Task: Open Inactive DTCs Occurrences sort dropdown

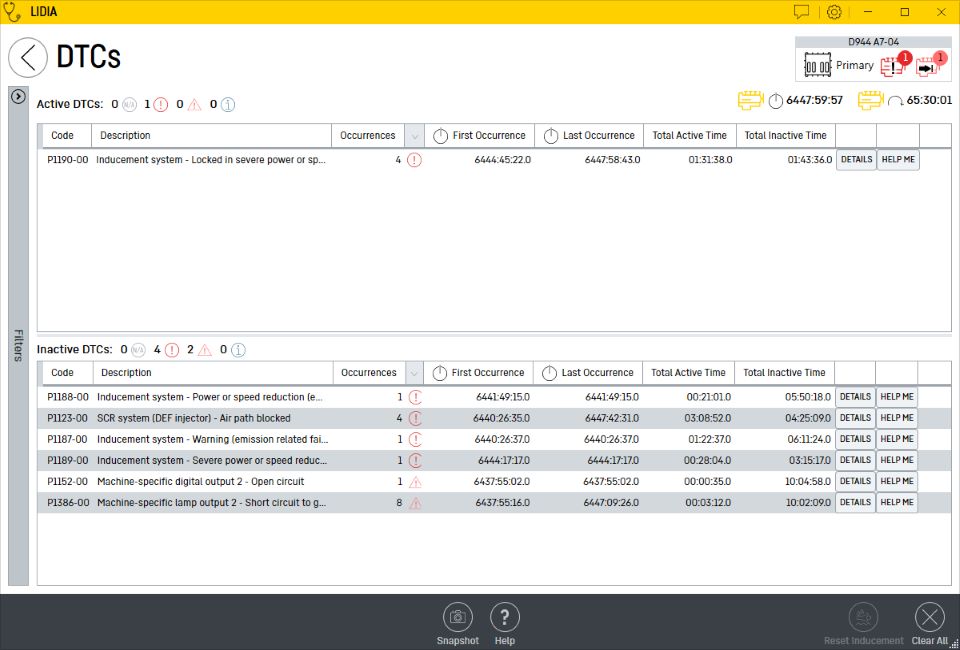Action: click(x=415, y=373)
